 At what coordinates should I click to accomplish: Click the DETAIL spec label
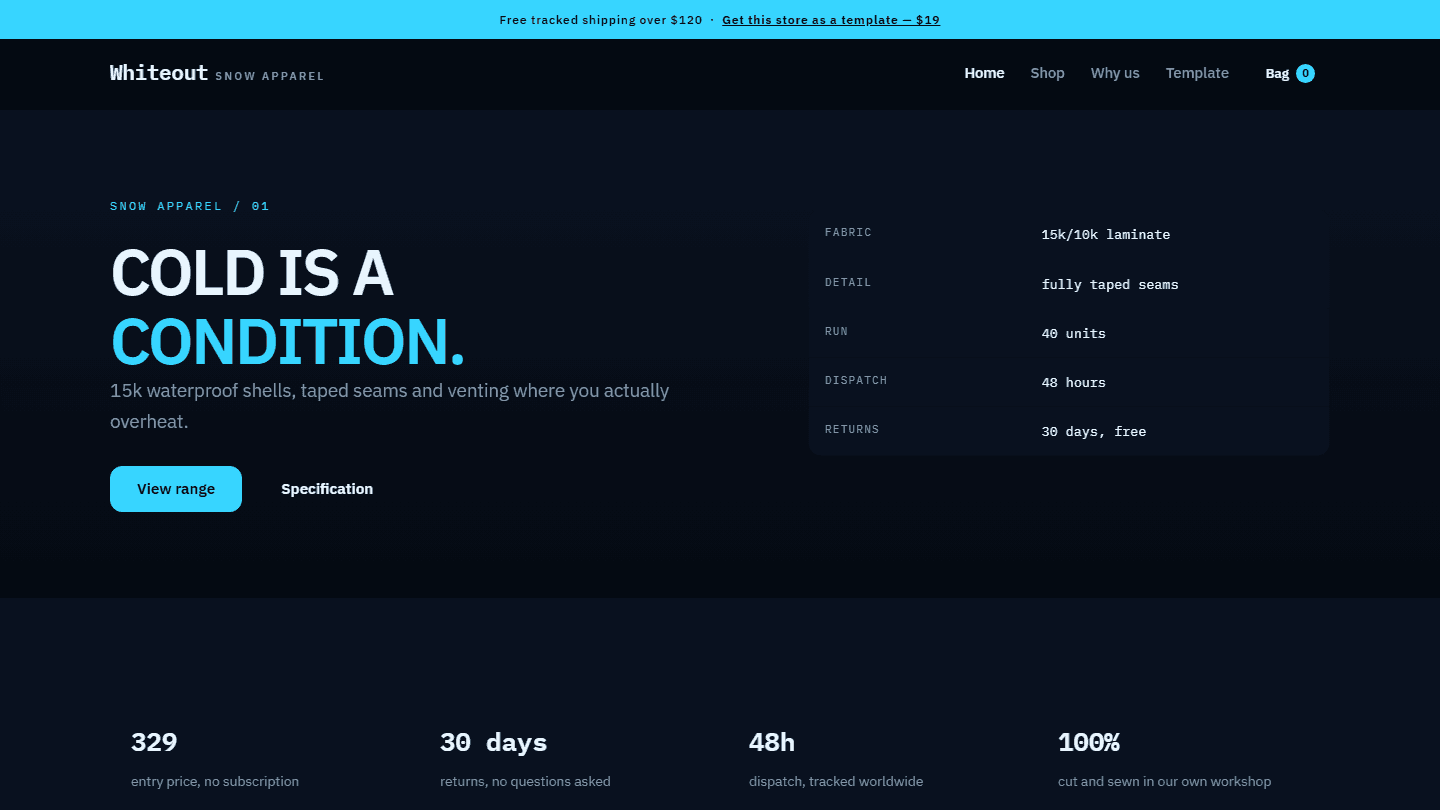tap(848, 283)
